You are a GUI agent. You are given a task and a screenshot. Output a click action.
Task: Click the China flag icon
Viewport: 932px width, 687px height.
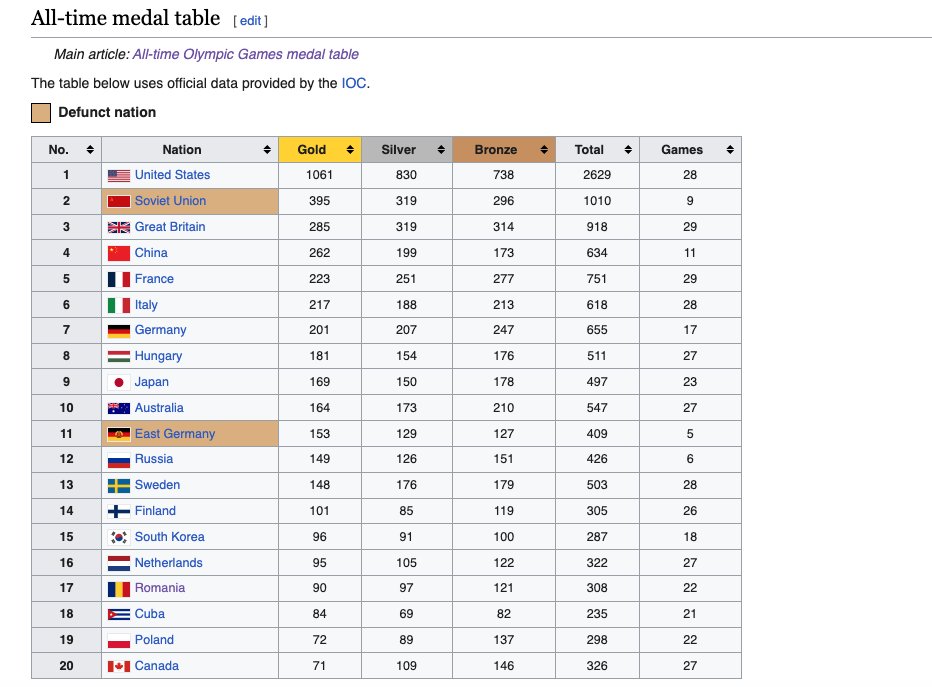tap(119, 253)
